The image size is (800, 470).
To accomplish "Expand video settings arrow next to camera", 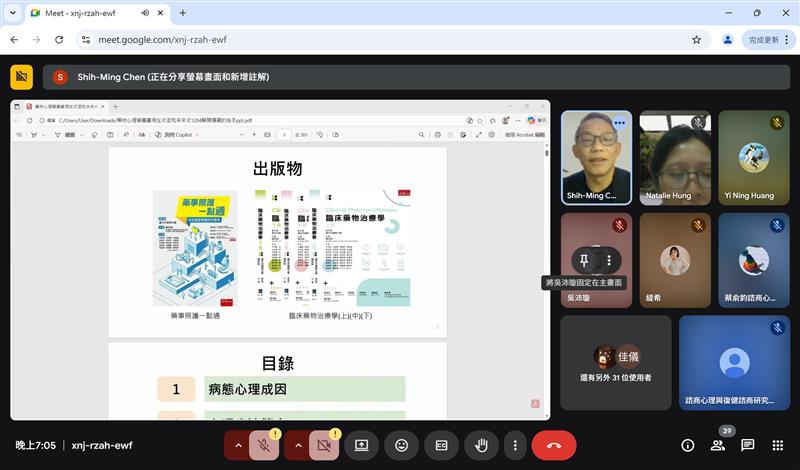I will pyautogui.click(x=296, y=445).
